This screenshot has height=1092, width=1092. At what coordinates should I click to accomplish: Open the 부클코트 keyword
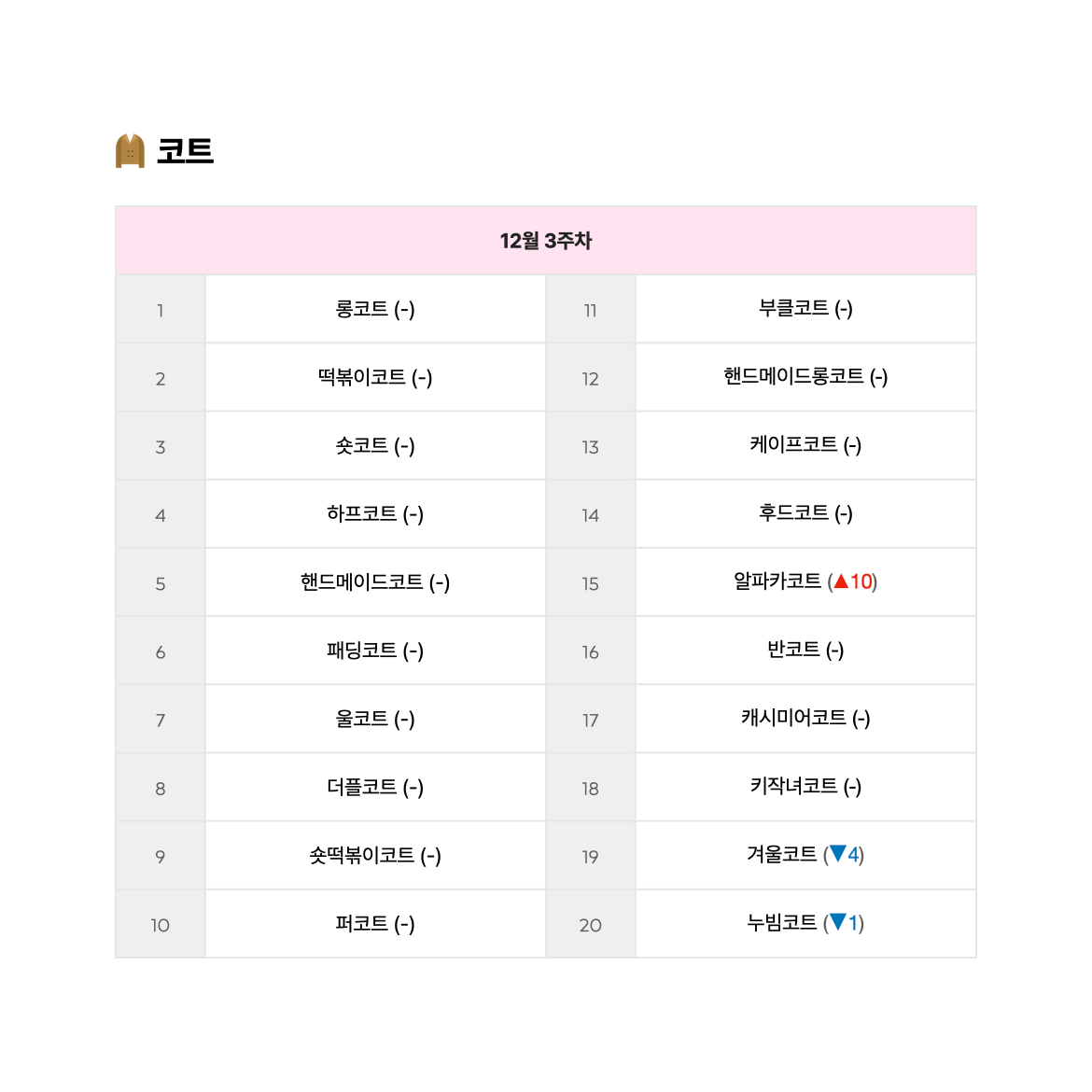click(x=794, y=308)
